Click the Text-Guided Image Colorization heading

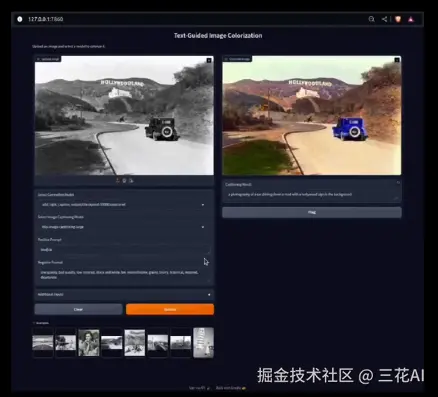coord(218,36)
